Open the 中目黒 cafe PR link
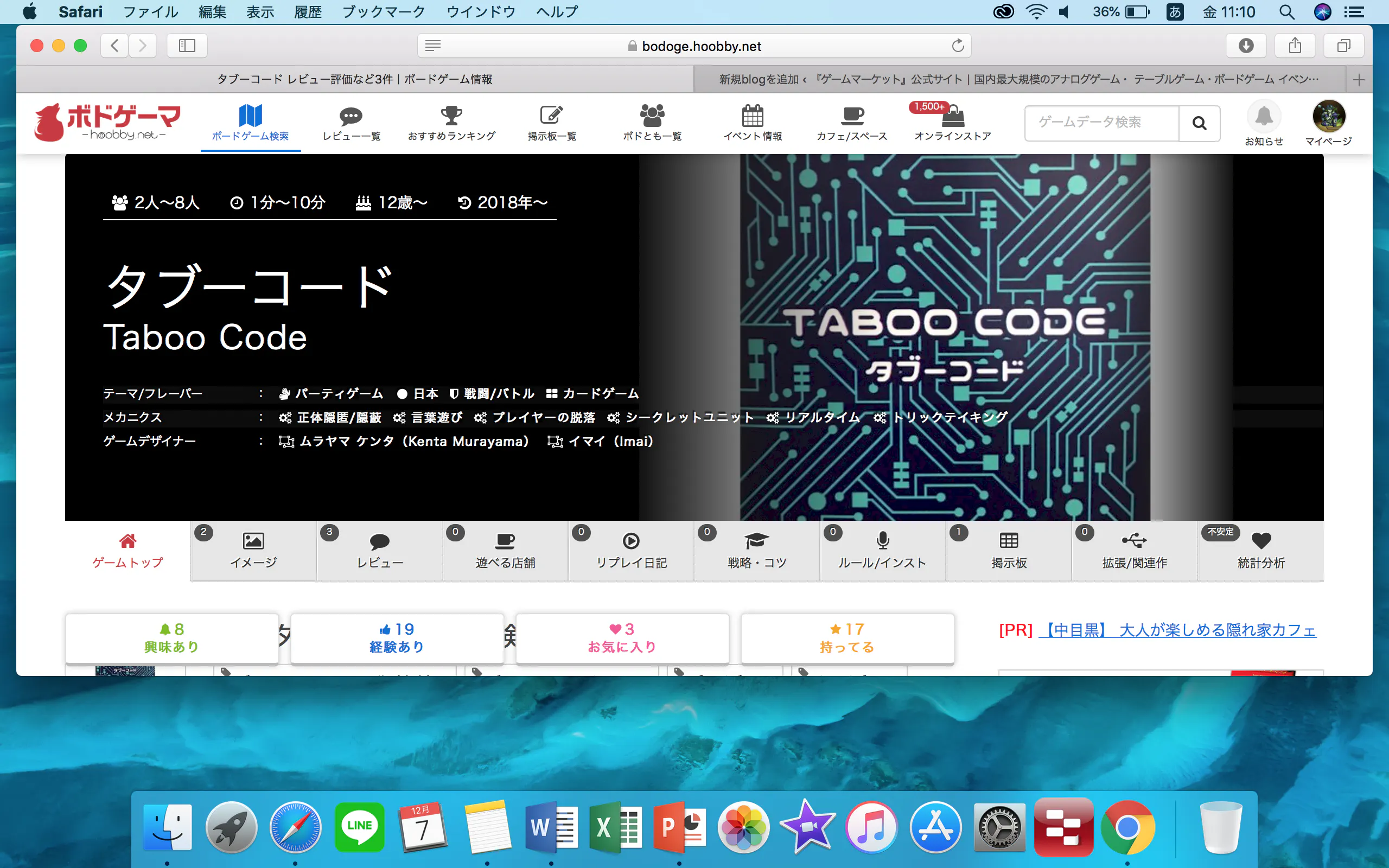1389x868 pixels. [x=1177, y=630]
